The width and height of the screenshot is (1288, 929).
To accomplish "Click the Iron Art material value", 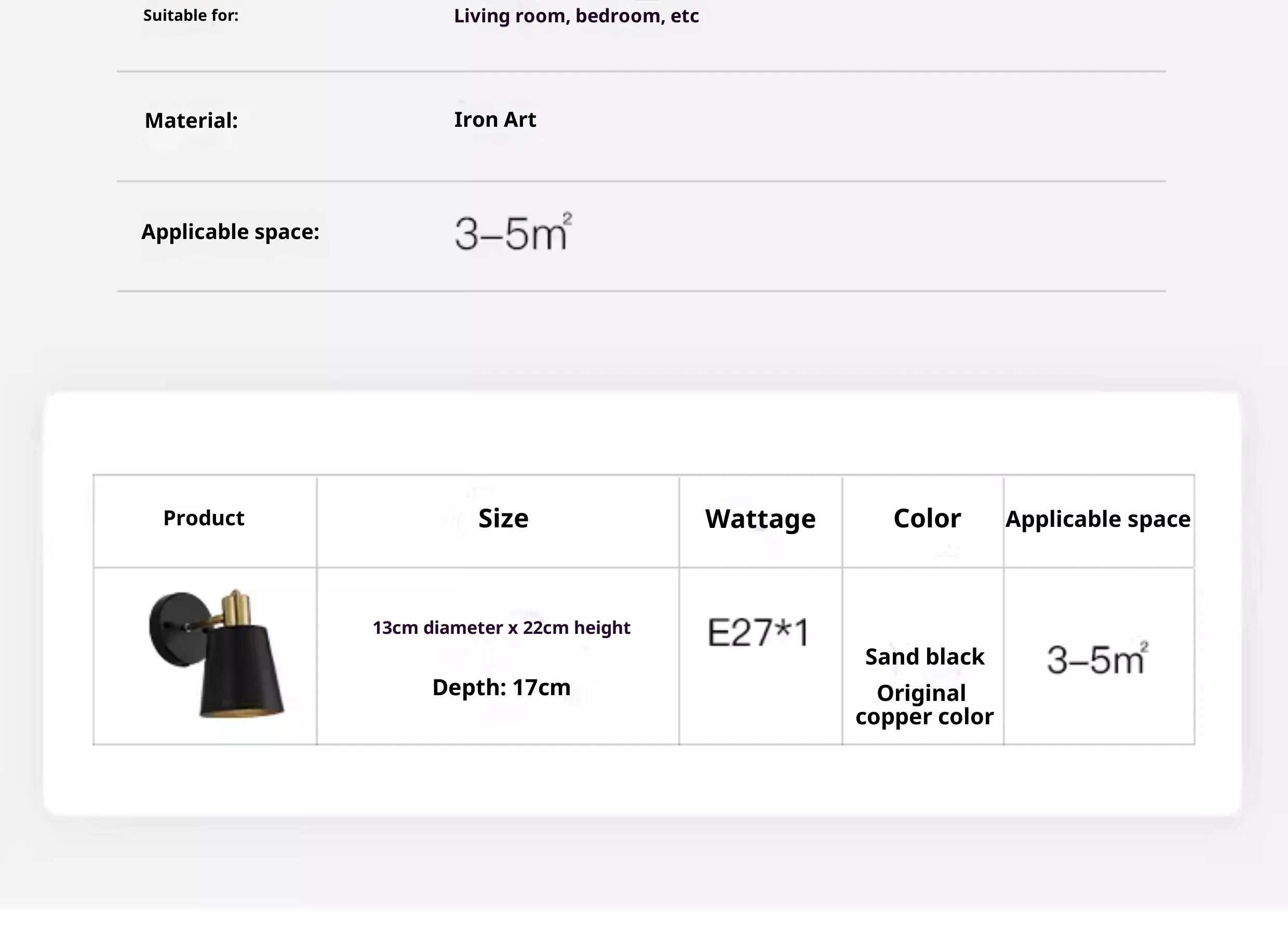I will (494, 120).
